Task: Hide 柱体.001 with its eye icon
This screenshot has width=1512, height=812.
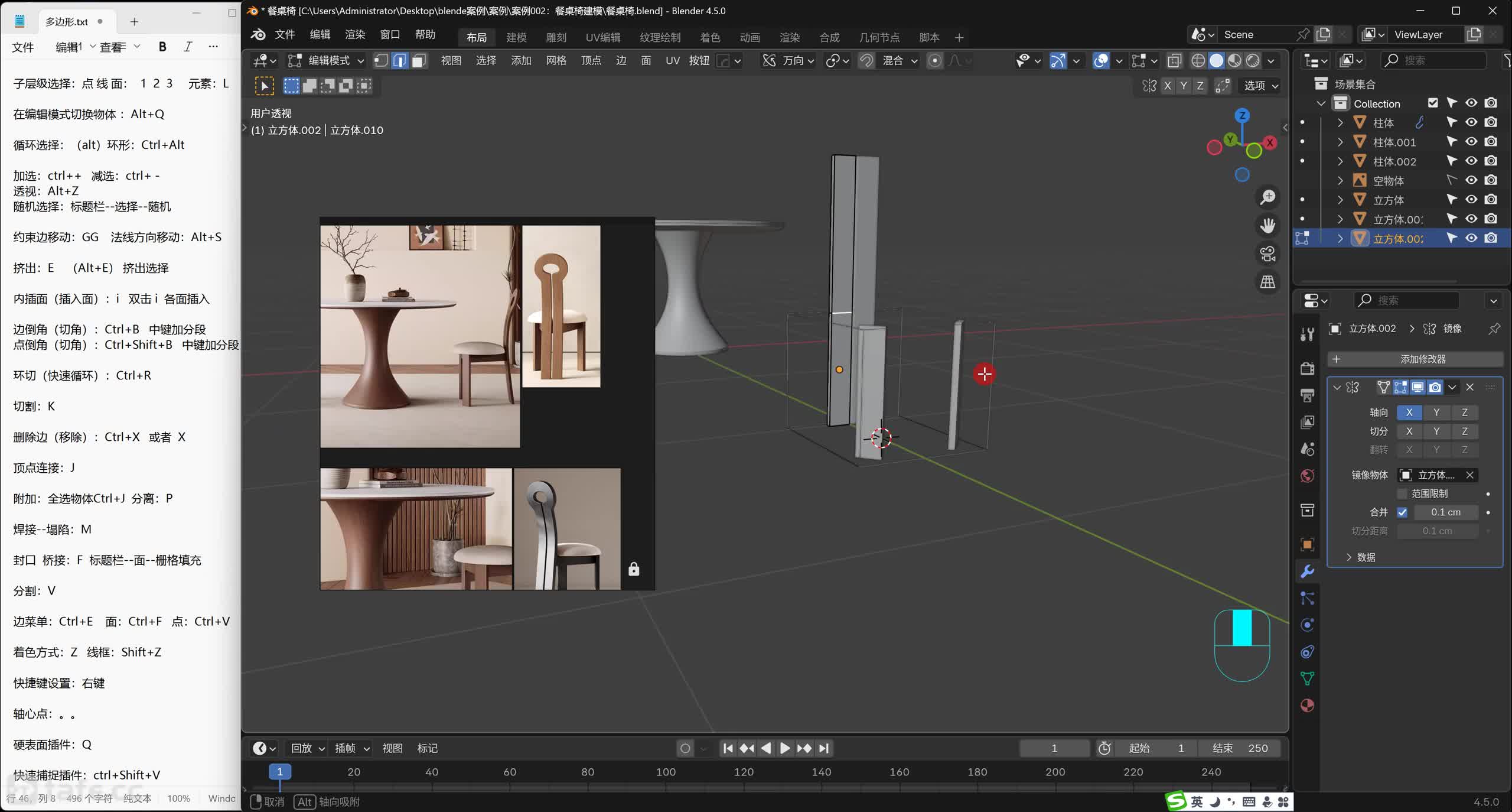Action: pos(1471,142)
